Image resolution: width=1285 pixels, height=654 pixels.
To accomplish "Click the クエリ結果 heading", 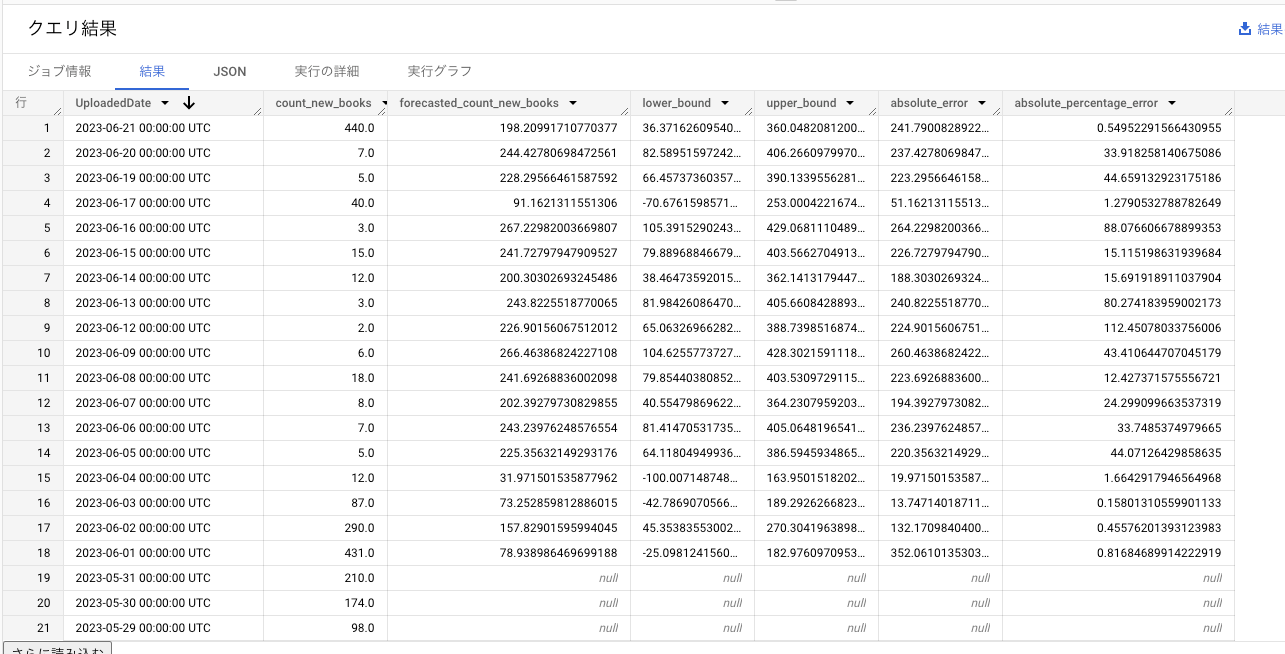I will point(72,28).
